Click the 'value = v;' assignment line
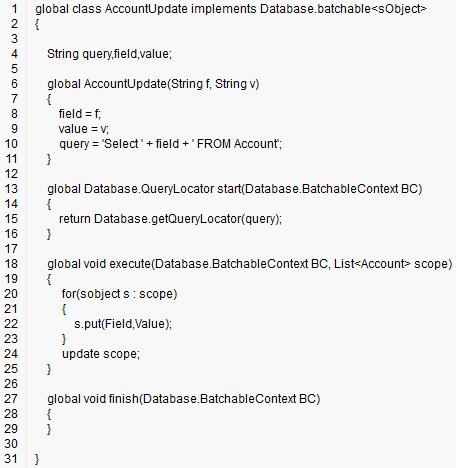This screenshot has height=468, width=456. tap(84, 129)
